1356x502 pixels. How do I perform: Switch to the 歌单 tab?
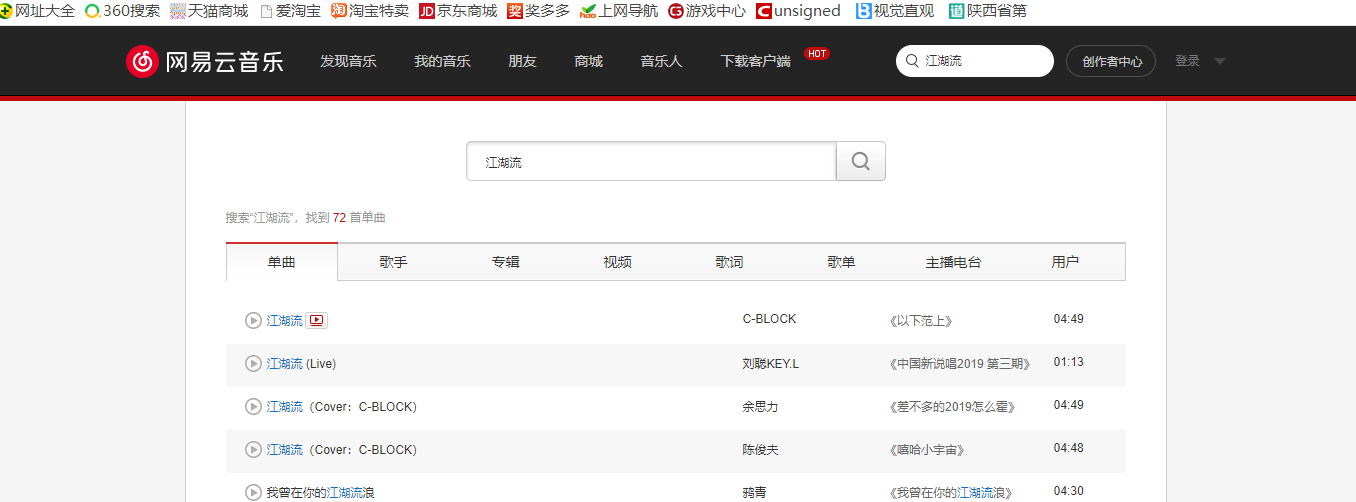click(x=841, y=262)
